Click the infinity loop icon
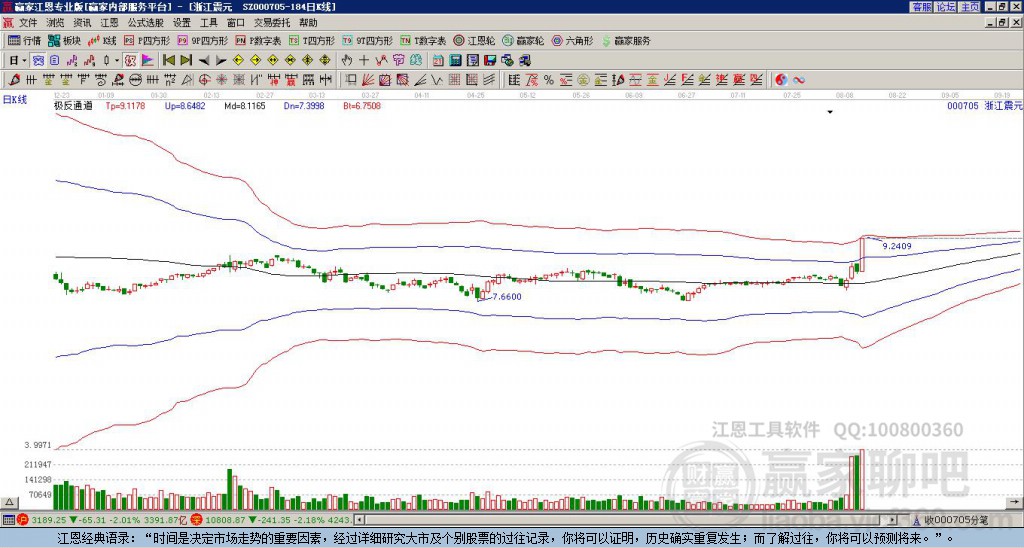1024x548 pixels. (x=799, y=80)
